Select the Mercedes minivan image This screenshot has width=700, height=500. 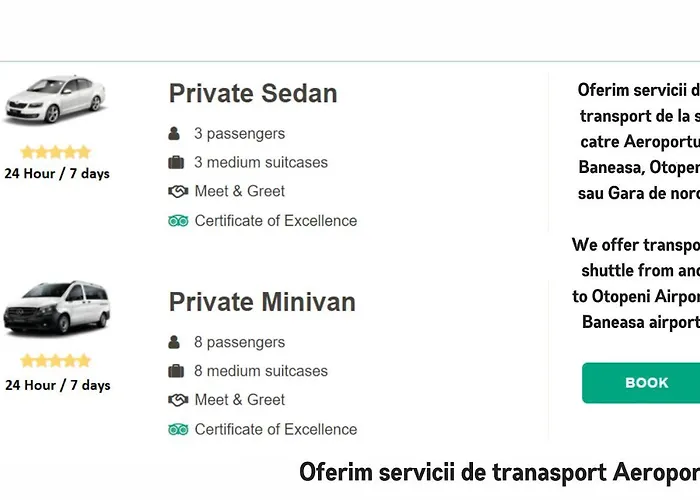point(57,308)
